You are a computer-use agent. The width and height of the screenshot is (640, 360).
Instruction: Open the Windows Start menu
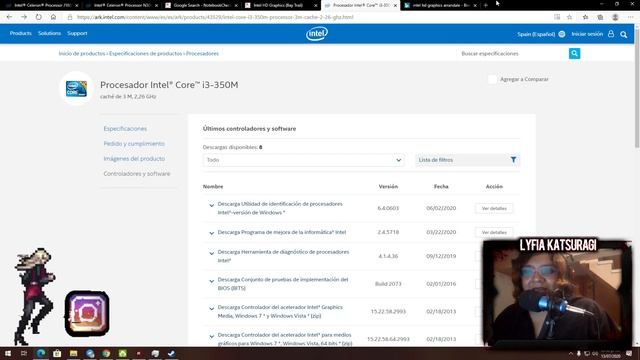(x=8, y=353)
